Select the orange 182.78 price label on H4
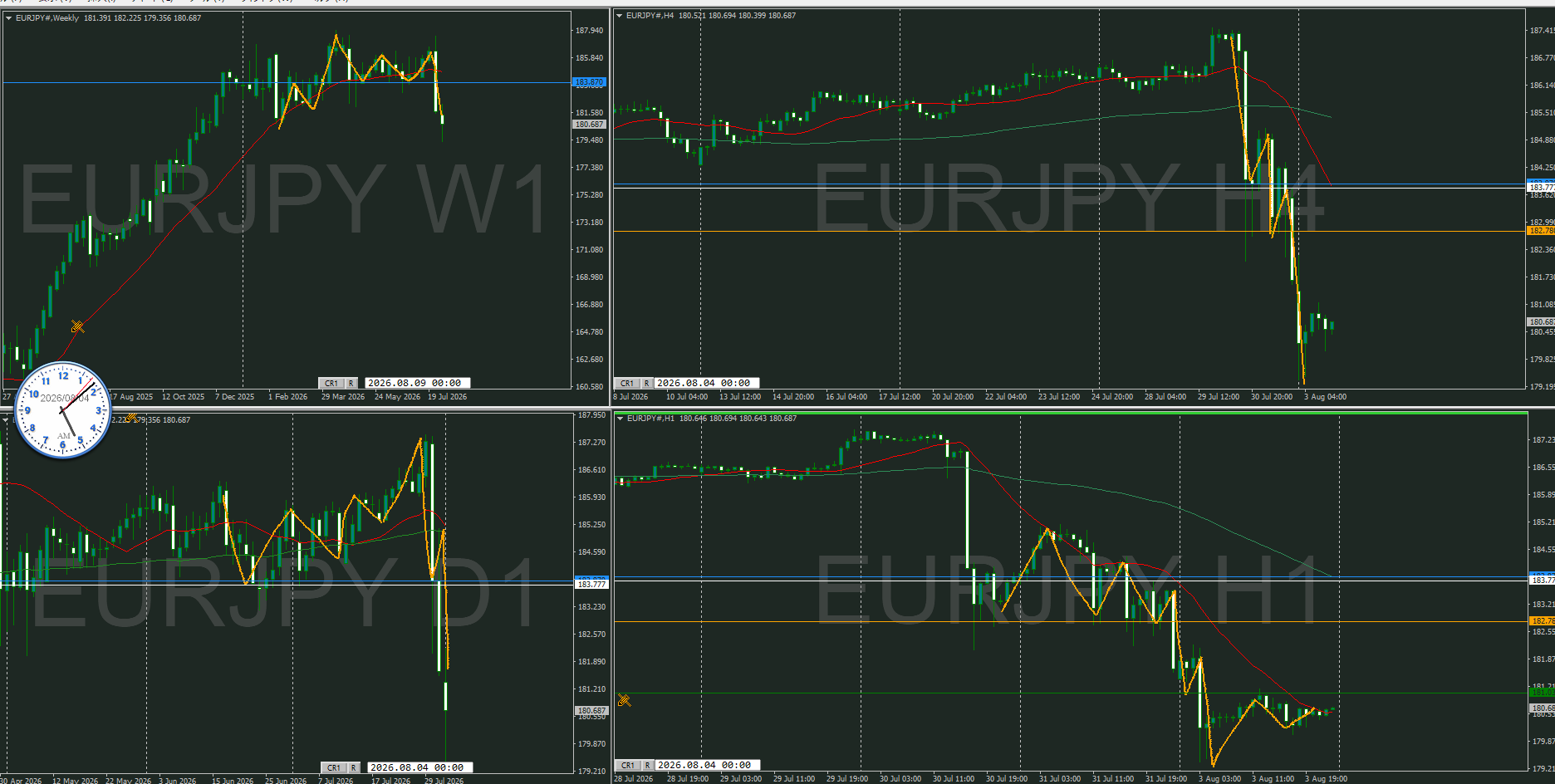This screenshot has height=784, width=1555. 1542,231
